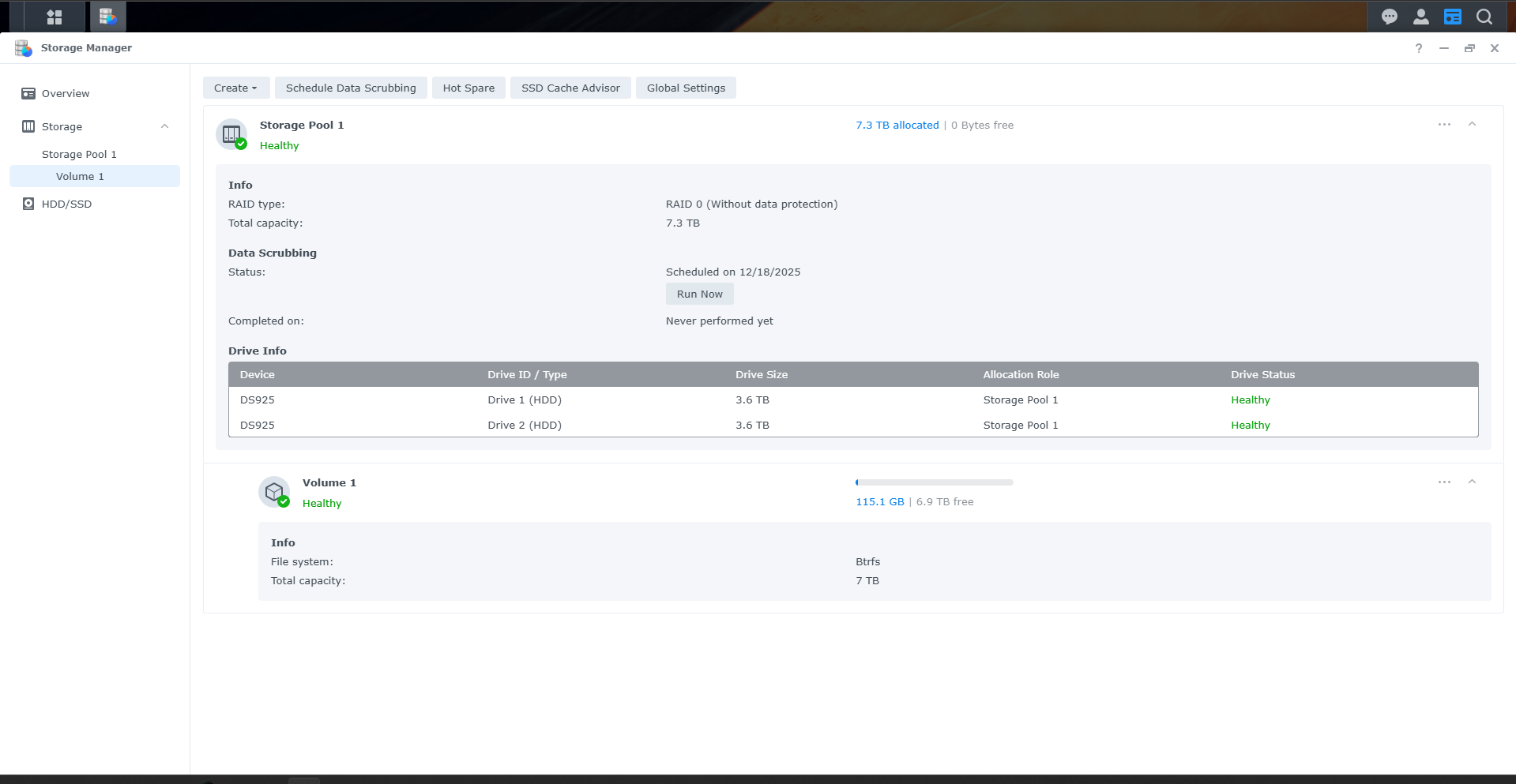Screen dimensions: 1516x784
Task: Click the Storage Manager help question mark
Action: [1418, 48]
